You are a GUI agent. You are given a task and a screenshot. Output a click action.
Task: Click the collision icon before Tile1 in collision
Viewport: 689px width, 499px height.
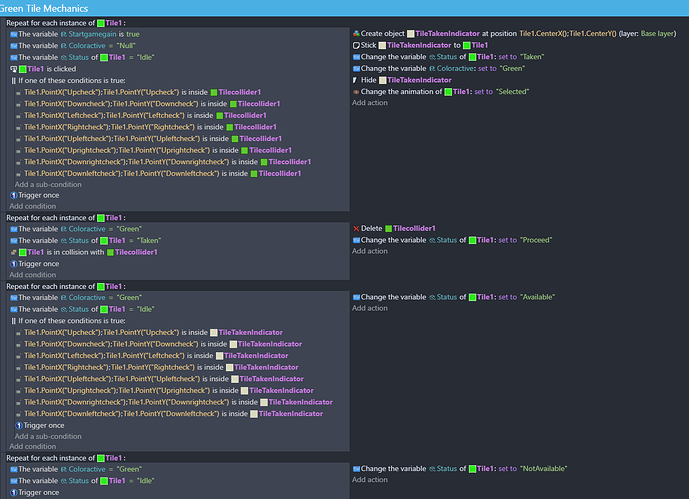tap(14, 252)
